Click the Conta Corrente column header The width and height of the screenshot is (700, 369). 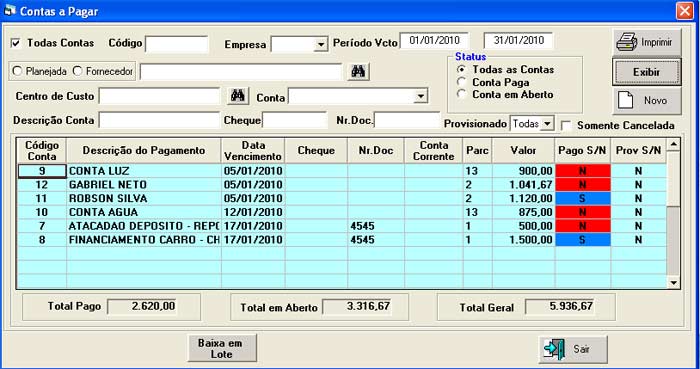(434, 151)
